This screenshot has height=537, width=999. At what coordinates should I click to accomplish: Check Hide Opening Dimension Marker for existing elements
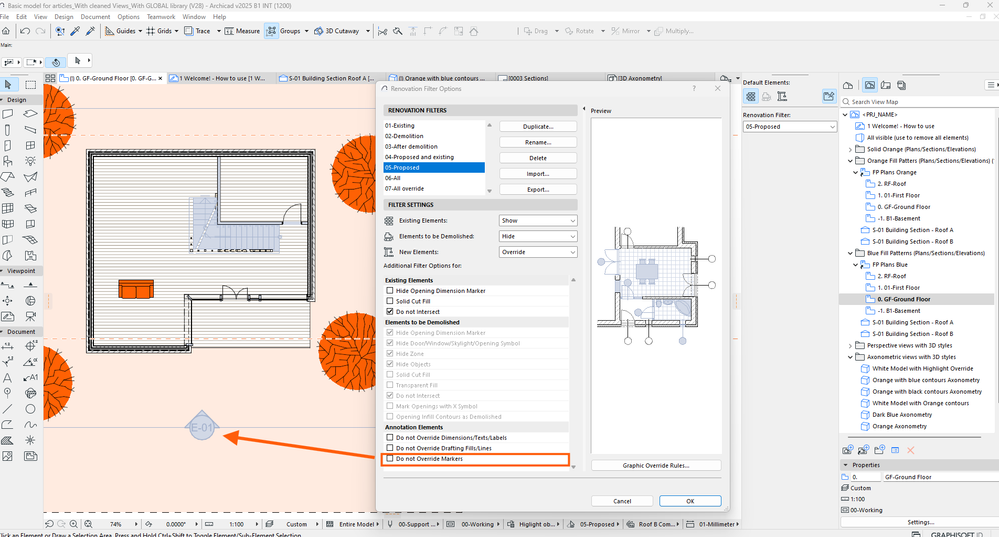391,290
